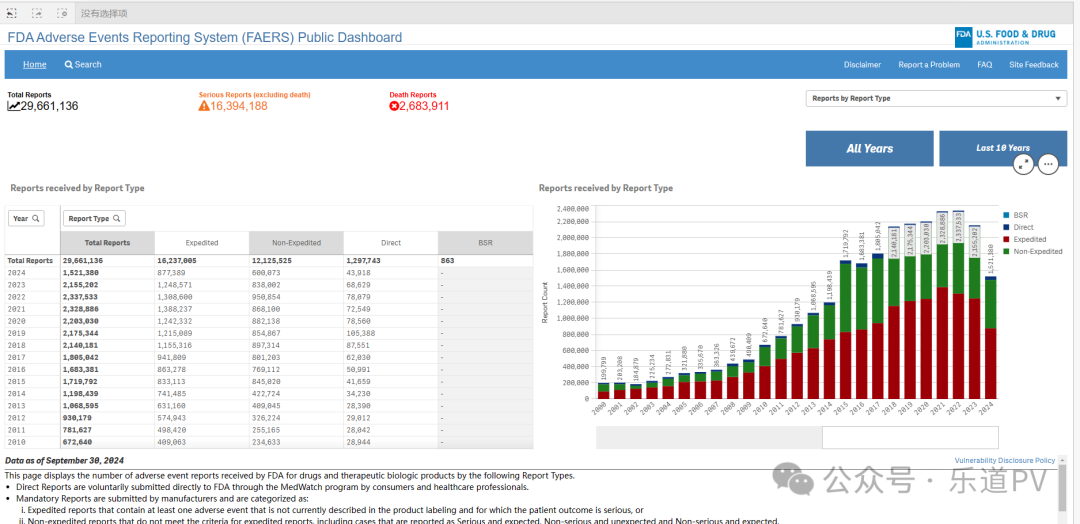Click the Direct column header
1080x524 pixels.
tap(391, 243)
